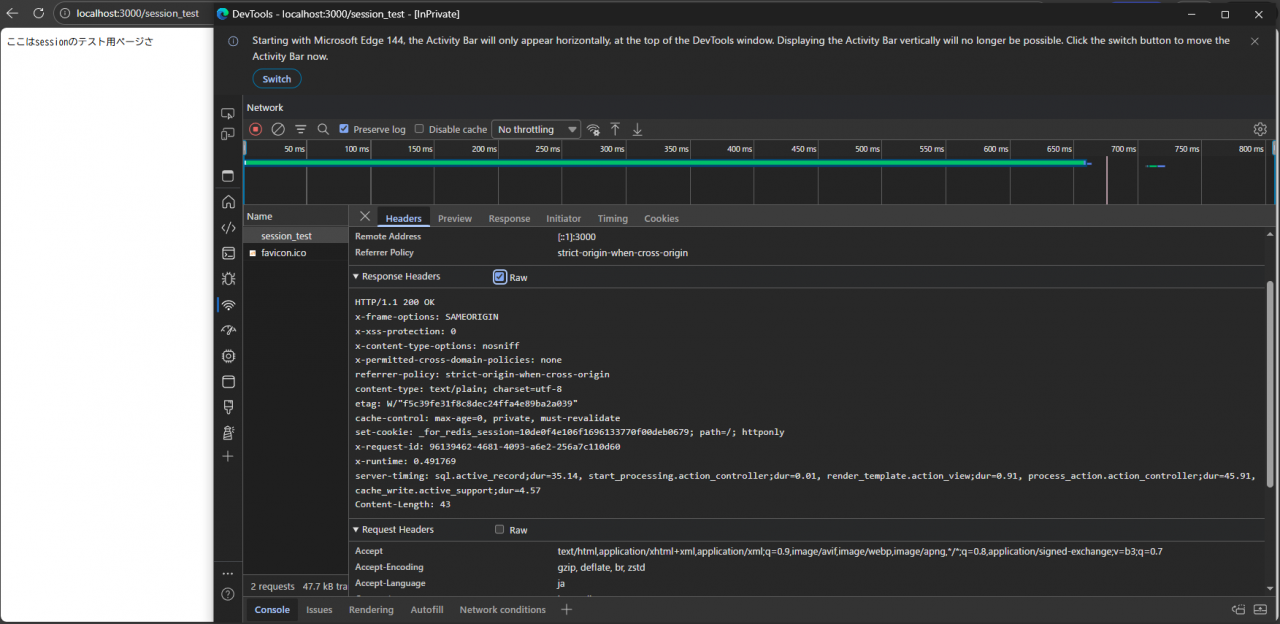The height and width of the screenshot is (624, 1280).
Task: Check Raw for Request Headers
Action: 500,530
